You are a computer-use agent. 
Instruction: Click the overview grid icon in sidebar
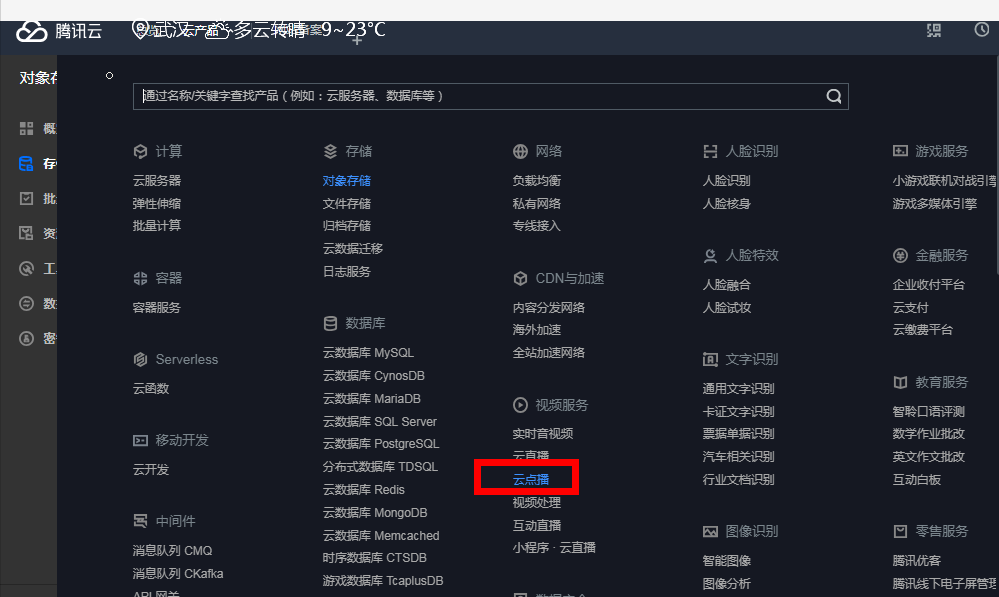point(26,129)
